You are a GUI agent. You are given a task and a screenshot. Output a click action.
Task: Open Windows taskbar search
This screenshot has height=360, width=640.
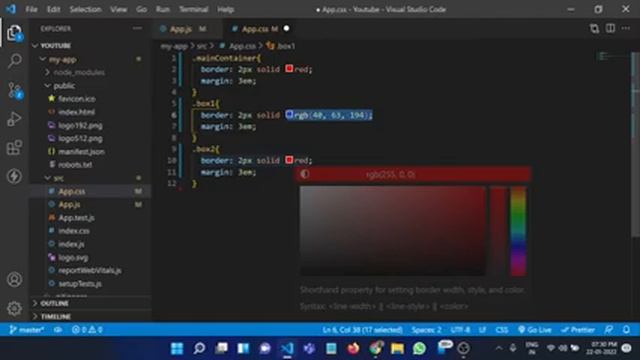[x=199, y=348]
